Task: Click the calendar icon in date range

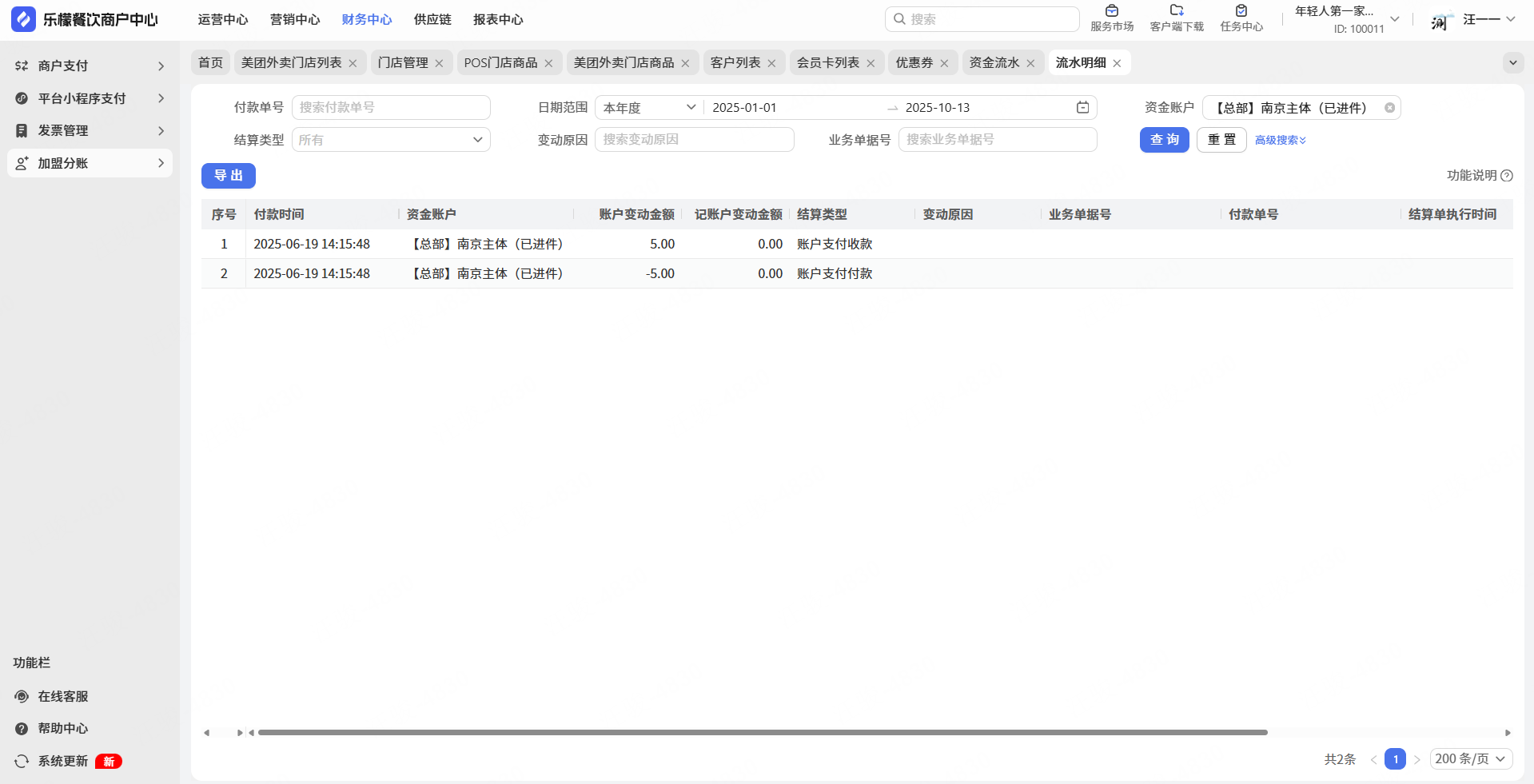Action: click(x=1082, y=107)
